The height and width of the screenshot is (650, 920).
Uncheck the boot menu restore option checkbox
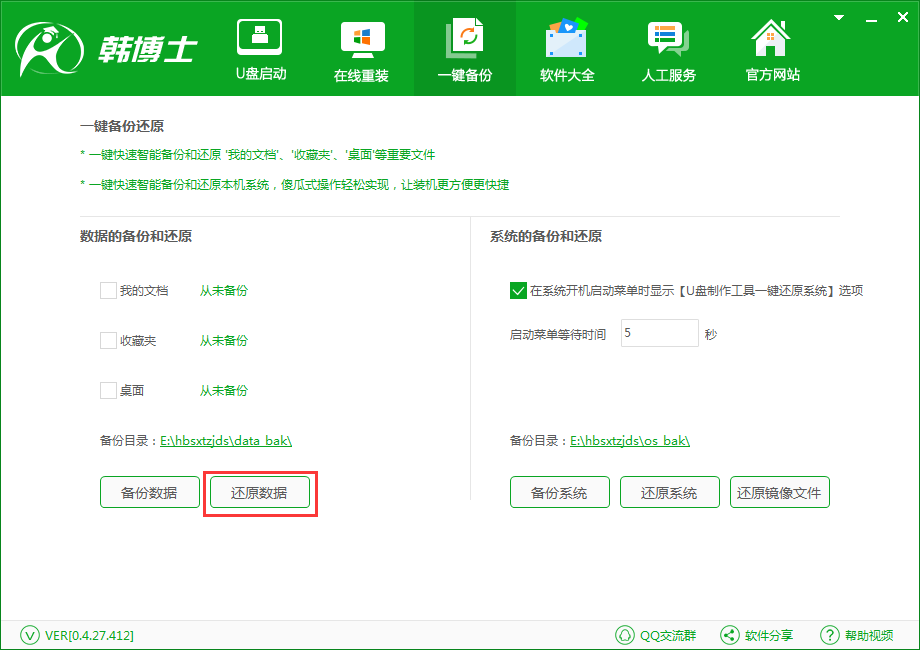(518, 291)
